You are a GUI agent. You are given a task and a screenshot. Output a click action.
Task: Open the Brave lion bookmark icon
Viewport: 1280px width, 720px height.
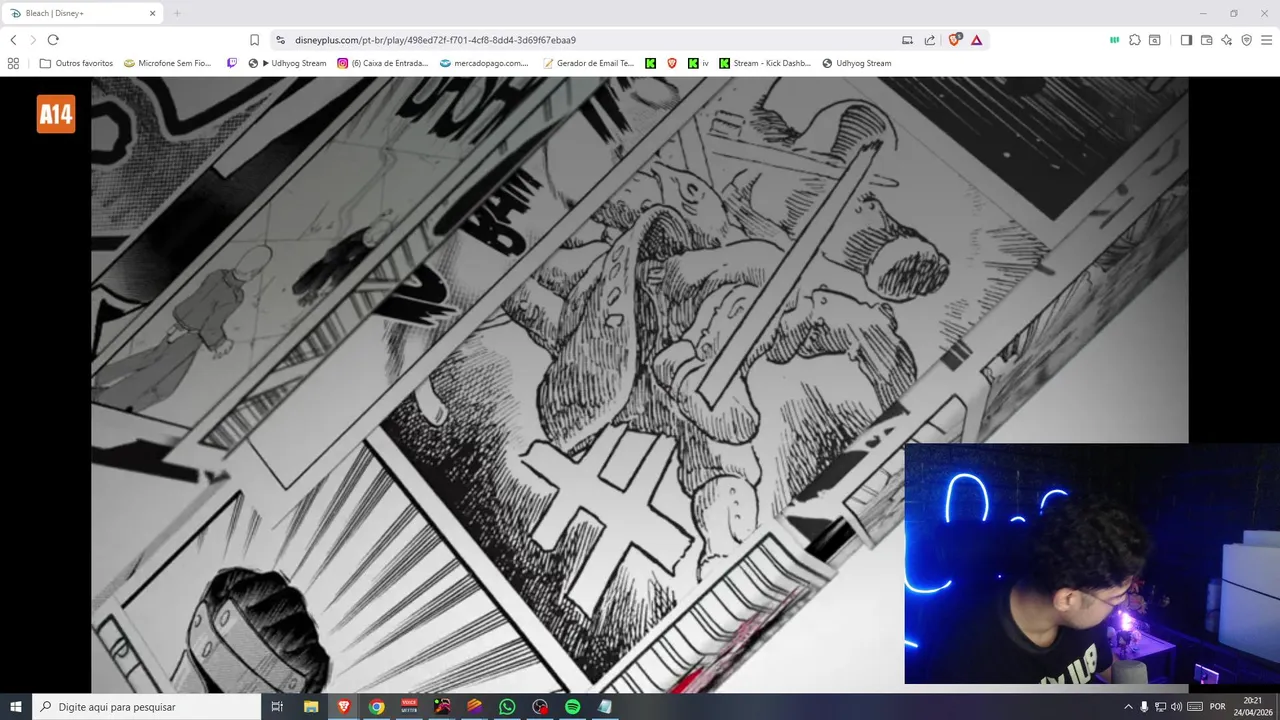(672, 63)
